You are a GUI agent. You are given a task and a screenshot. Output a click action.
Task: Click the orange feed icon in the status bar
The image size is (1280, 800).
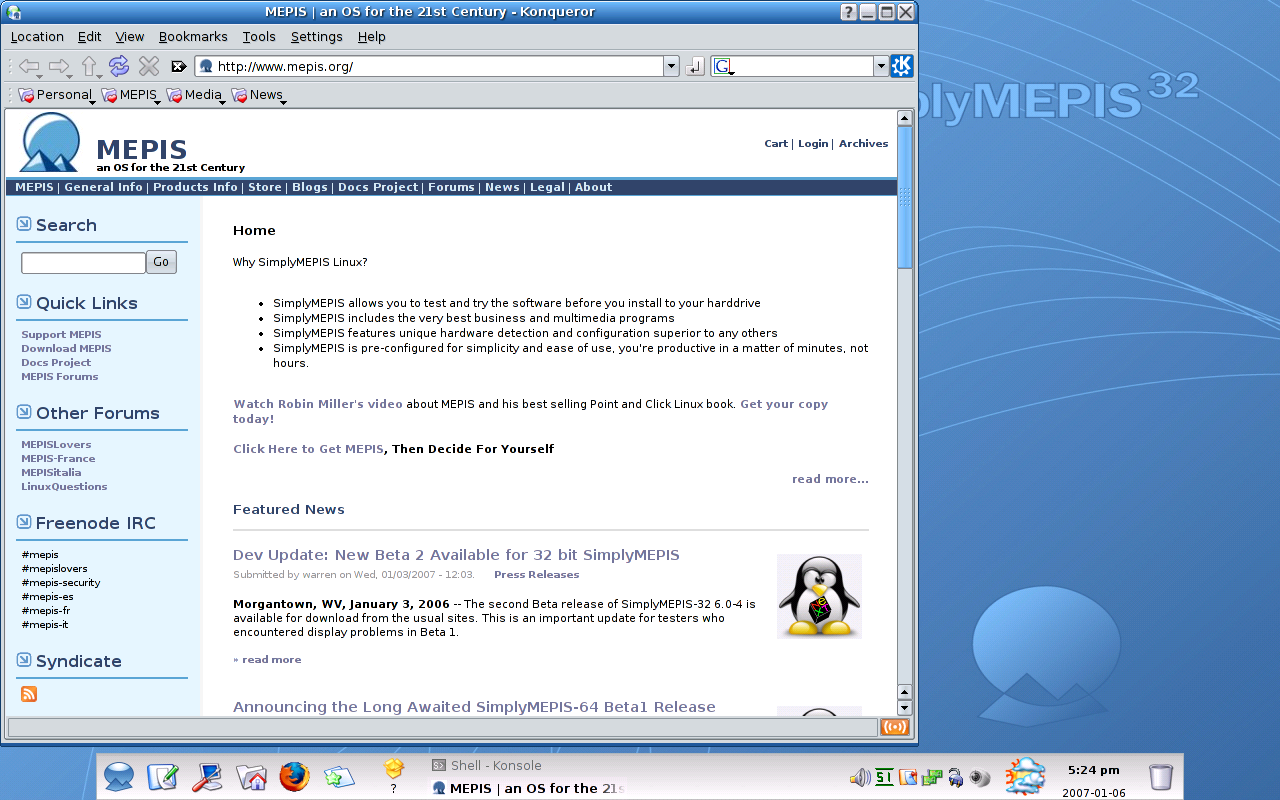coord(895,727)
